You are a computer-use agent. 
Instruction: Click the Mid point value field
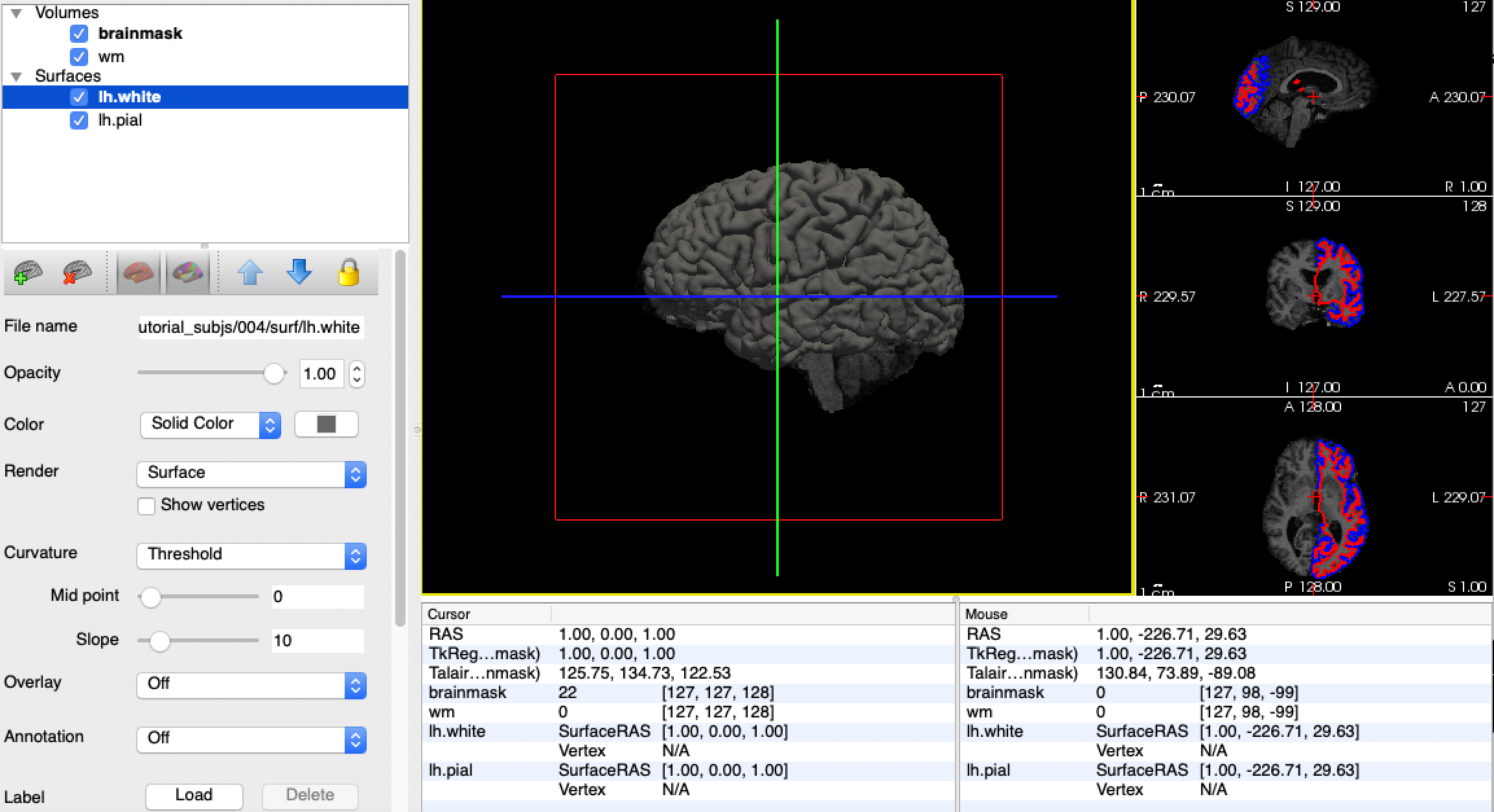tap(317, 596)
